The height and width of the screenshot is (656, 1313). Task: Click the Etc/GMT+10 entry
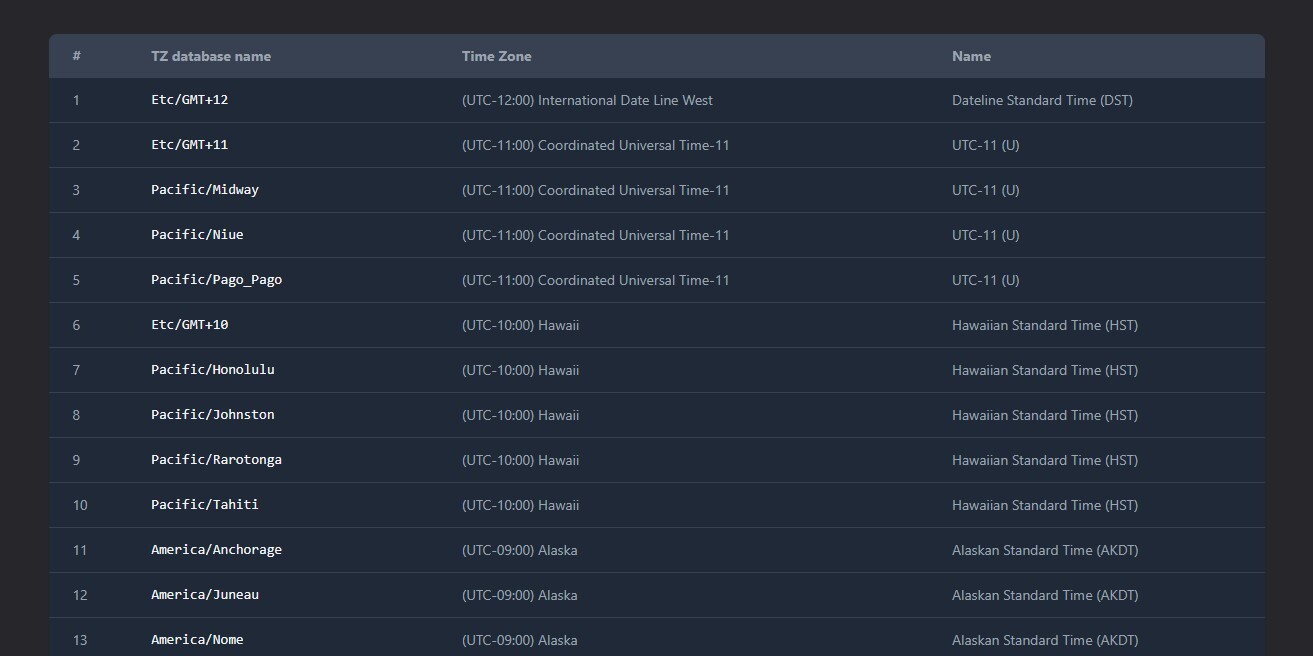[x=190, y=325]
